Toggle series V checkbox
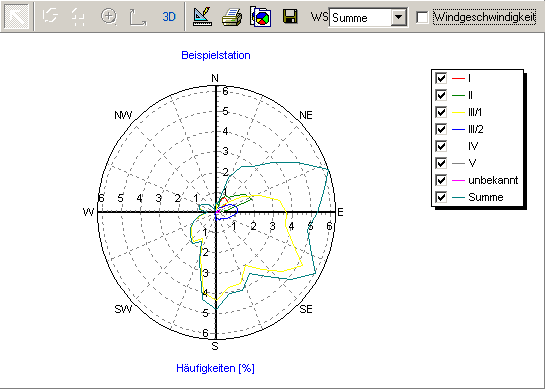 (x=441, y=163)
